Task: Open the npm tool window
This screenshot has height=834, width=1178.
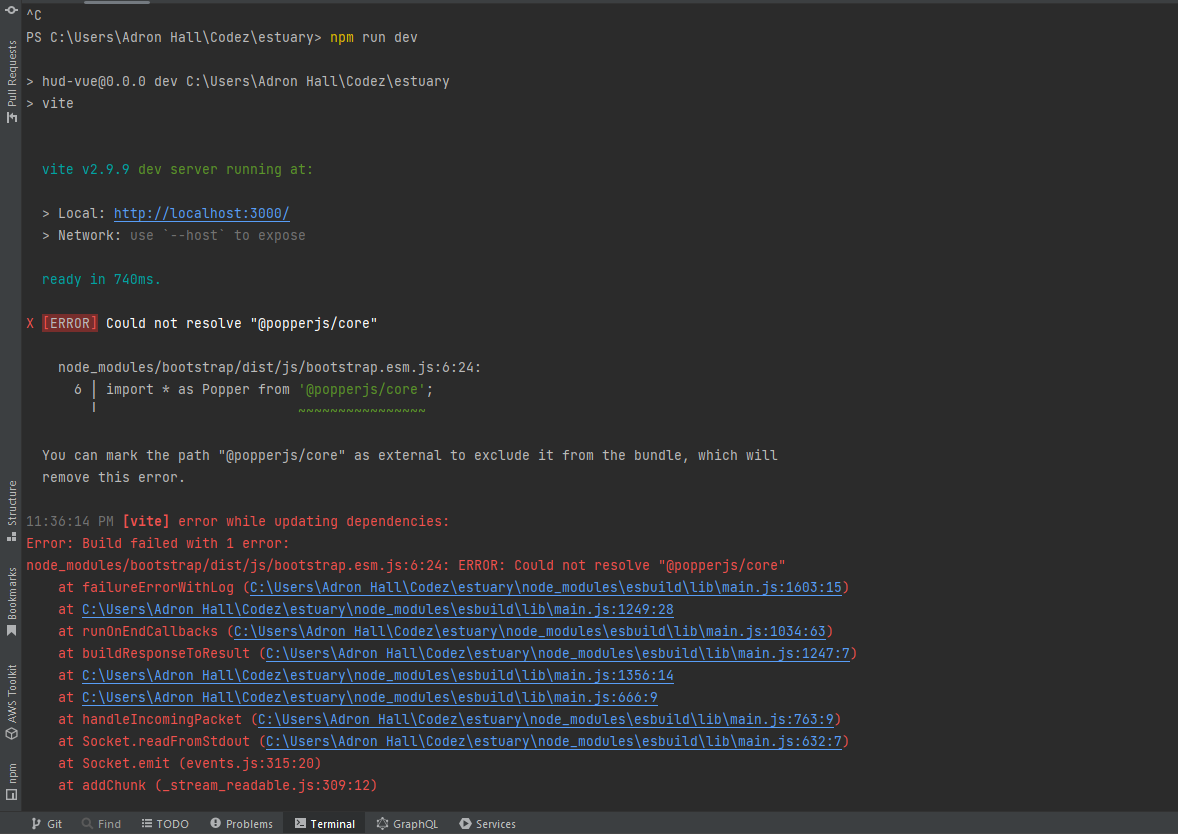Action: click(x=11, y=781)
